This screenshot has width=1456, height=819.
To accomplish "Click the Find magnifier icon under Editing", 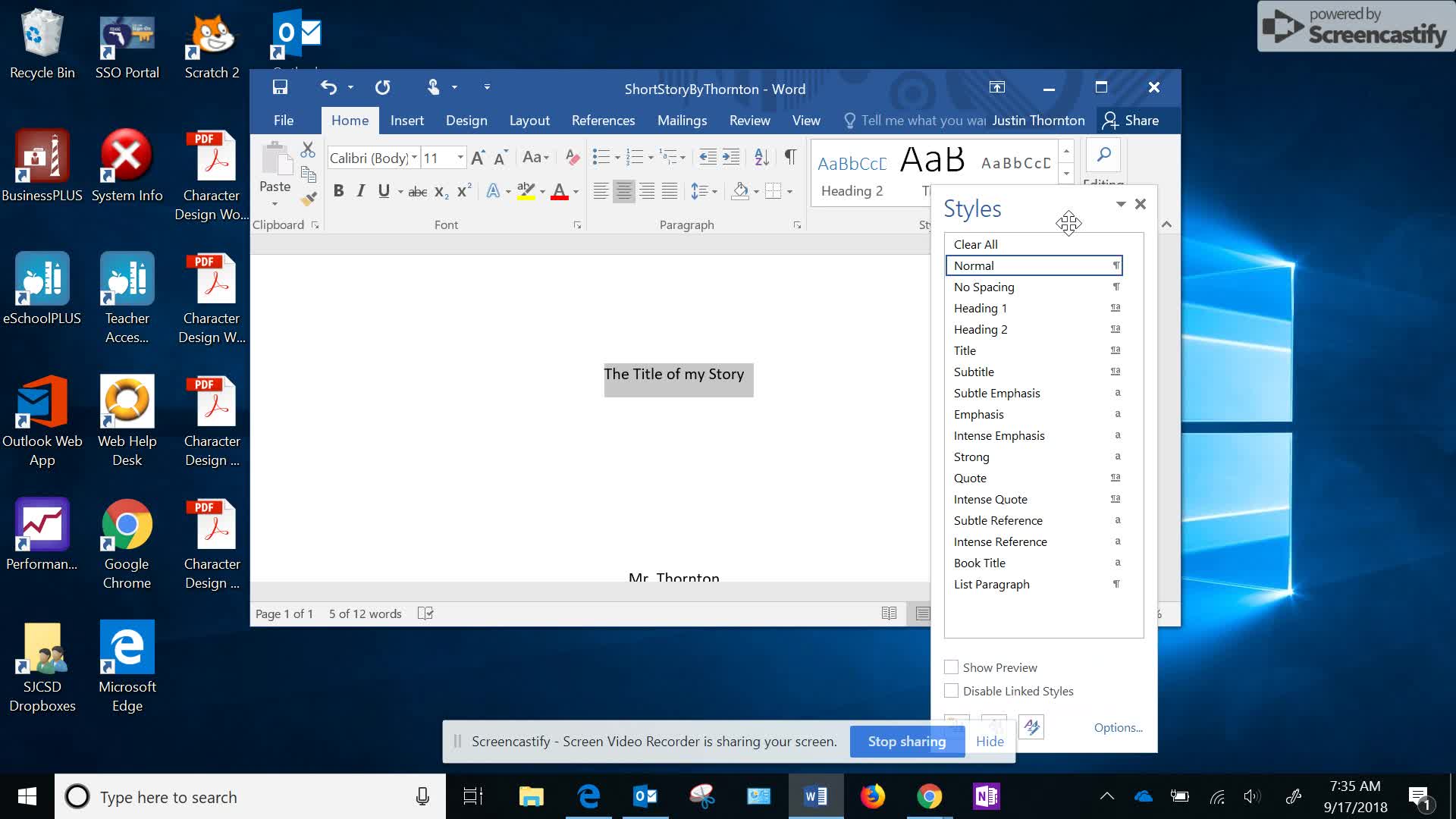I will [1103, 155].
